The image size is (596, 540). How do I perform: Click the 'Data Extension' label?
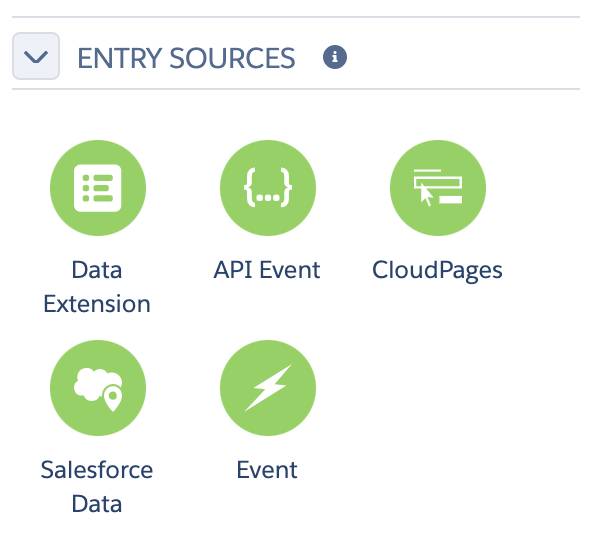(97, 287)
